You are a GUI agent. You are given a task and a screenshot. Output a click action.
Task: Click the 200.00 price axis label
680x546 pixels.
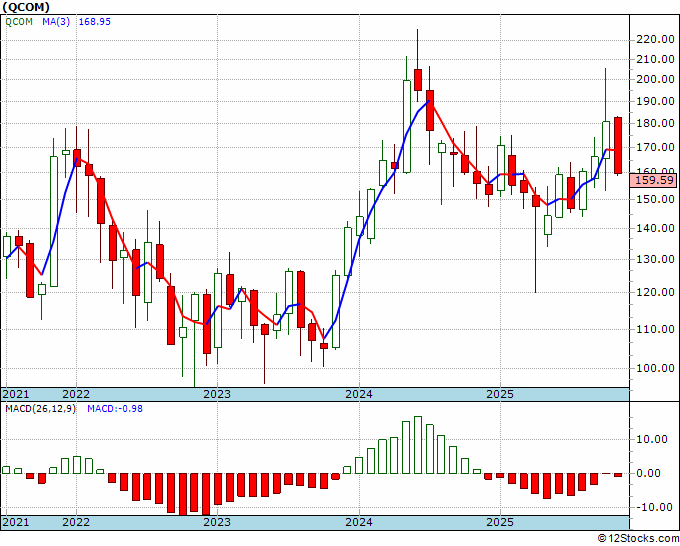(x=655, y=80)
